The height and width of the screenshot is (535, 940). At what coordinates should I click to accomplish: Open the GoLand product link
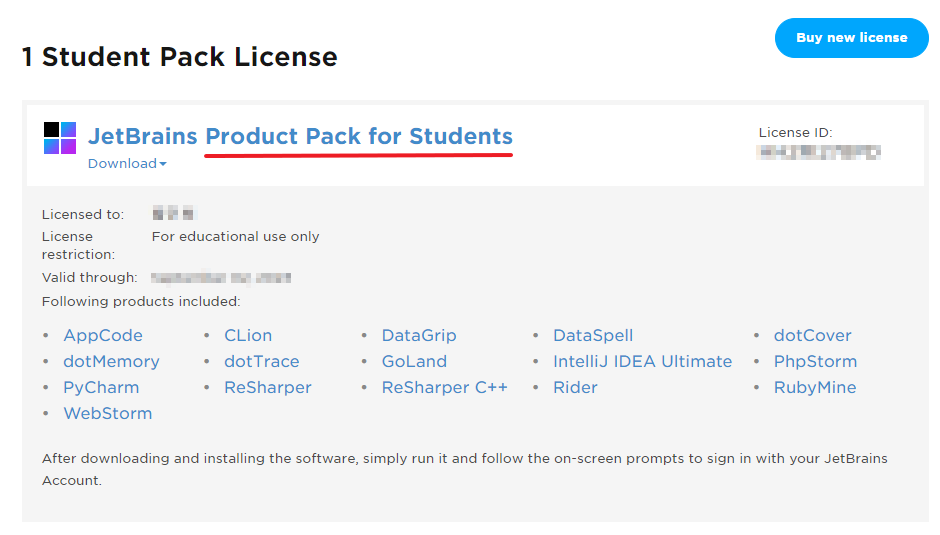pos(414,361)
